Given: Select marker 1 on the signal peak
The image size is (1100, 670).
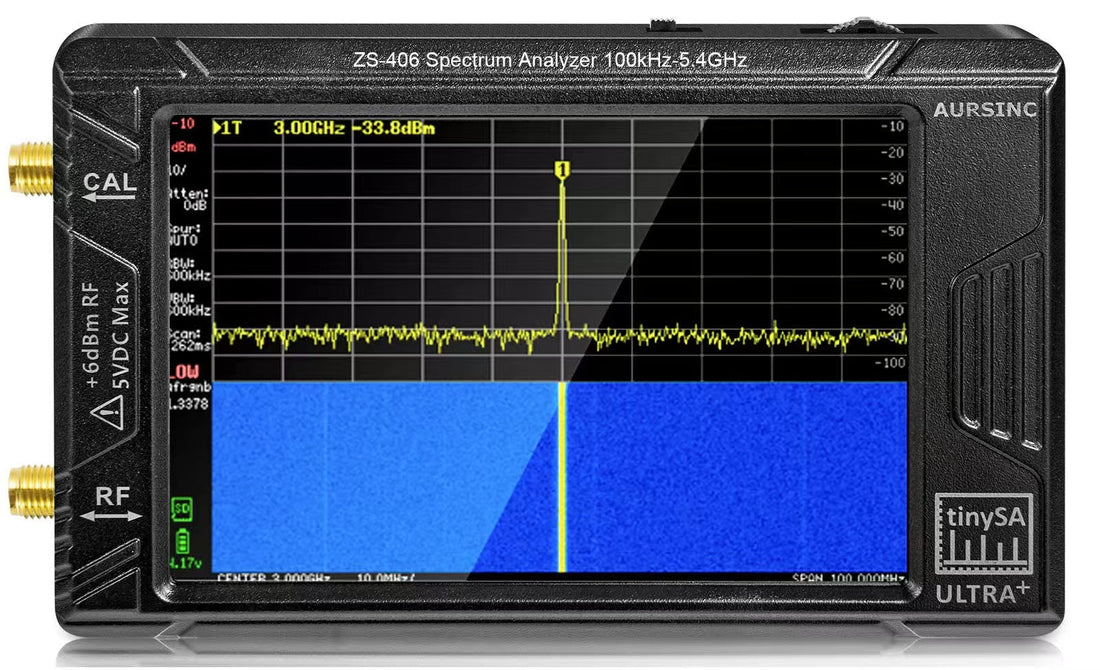Looking at the screenshot, I should (562, 171).
